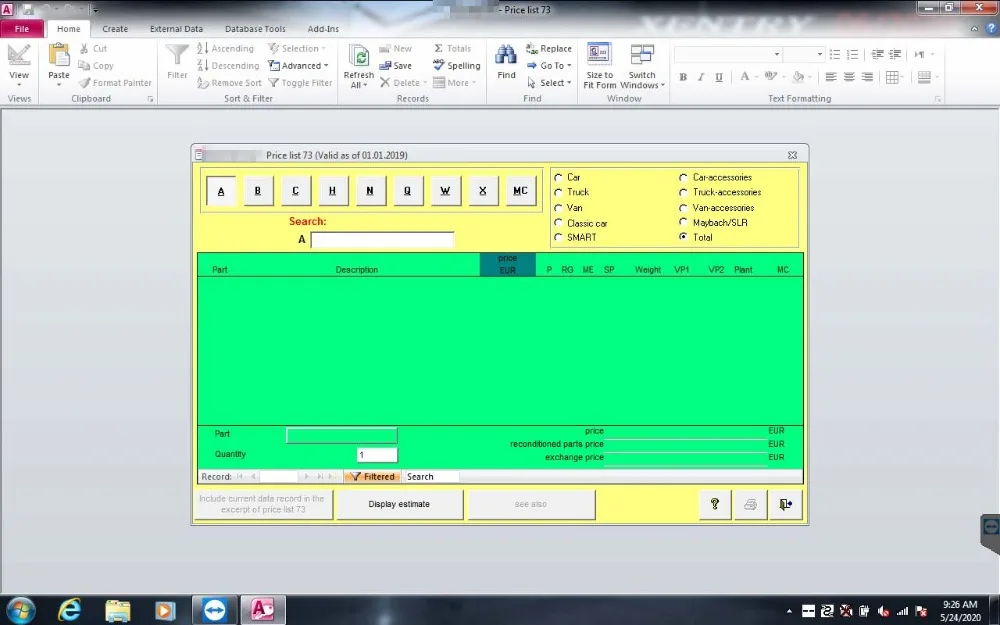The image size is (1000, 625).
Task: Click Remove Sort
Action: (229, 83)
